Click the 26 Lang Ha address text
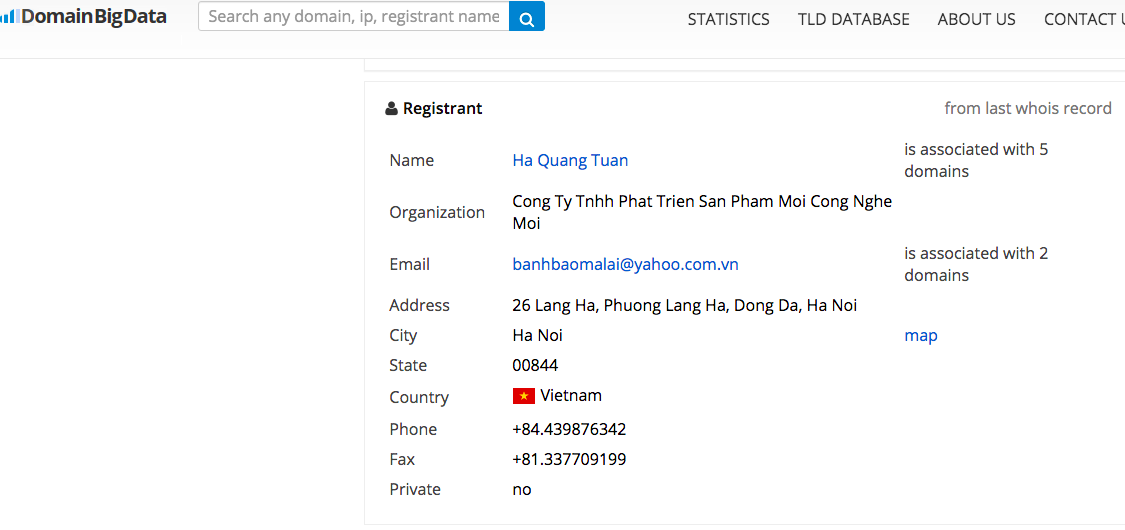 pyautogui.click(x=684, y=306)
